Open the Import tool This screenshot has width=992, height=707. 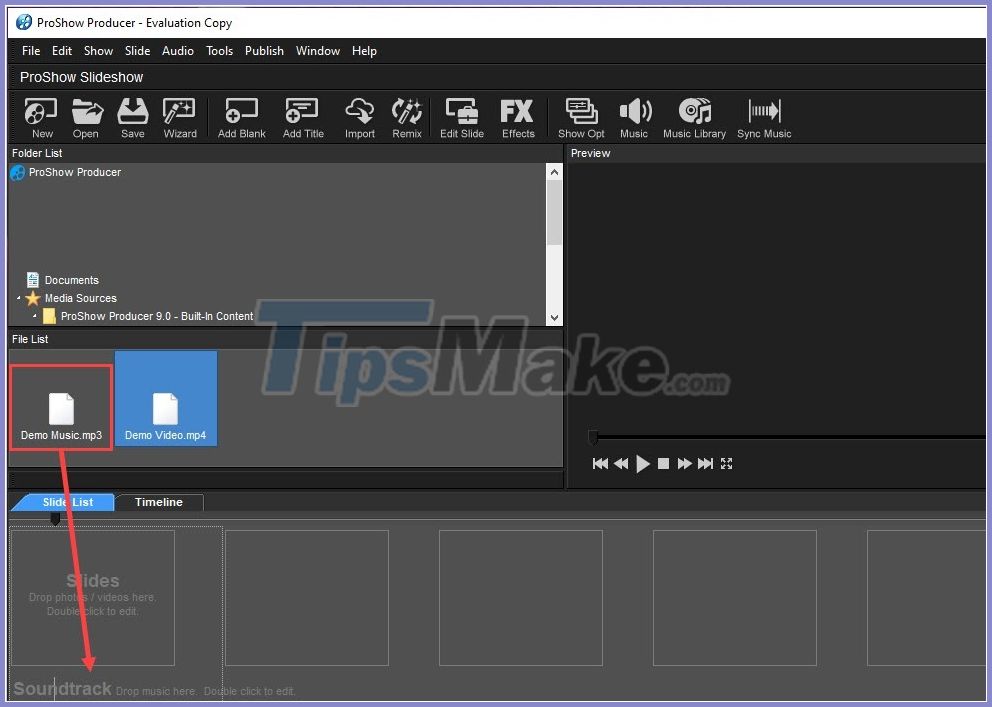(x=359, y=117)
